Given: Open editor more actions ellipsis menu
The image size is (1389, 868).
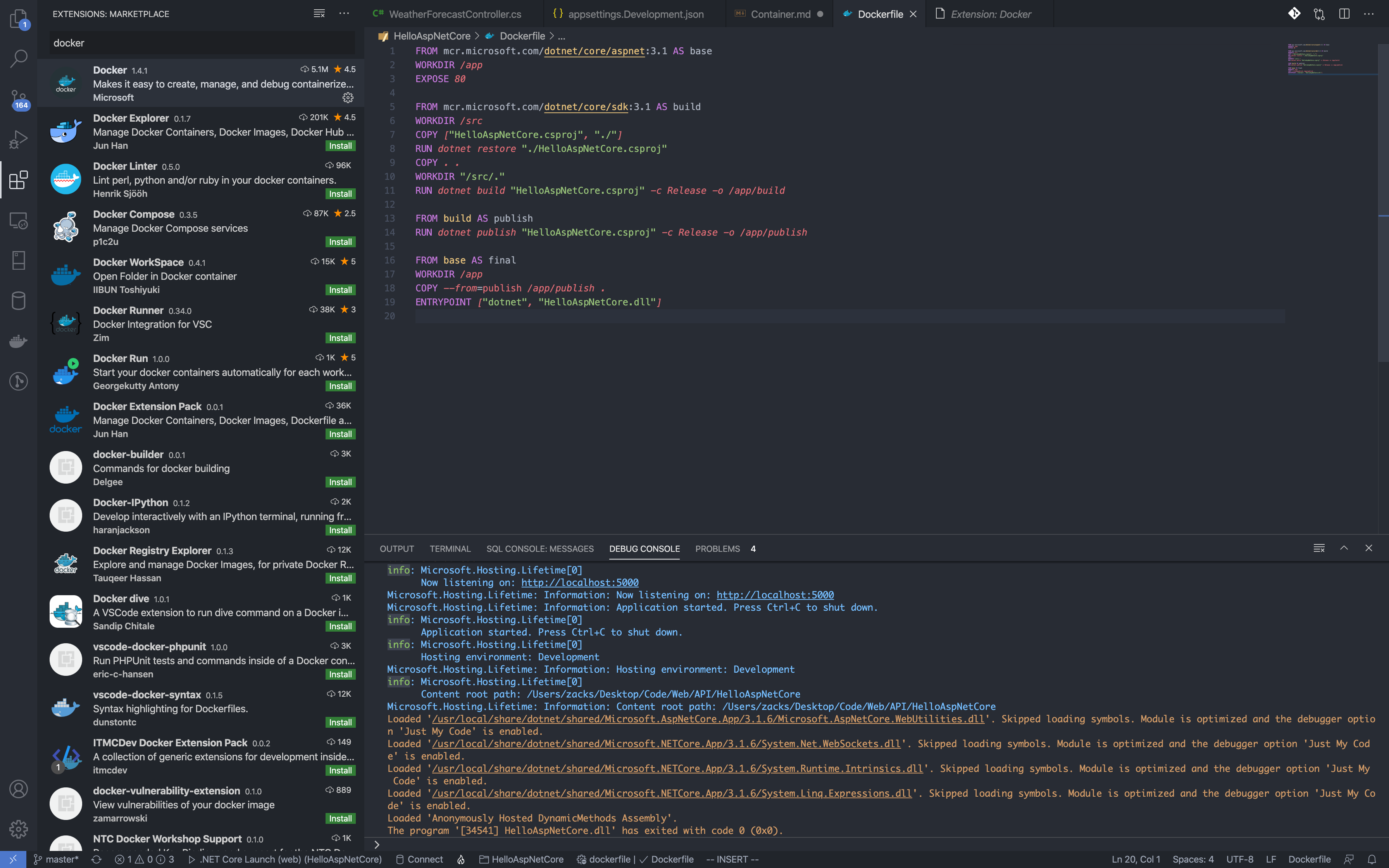Looking at the screenshot, I should tap(1369, 14).
